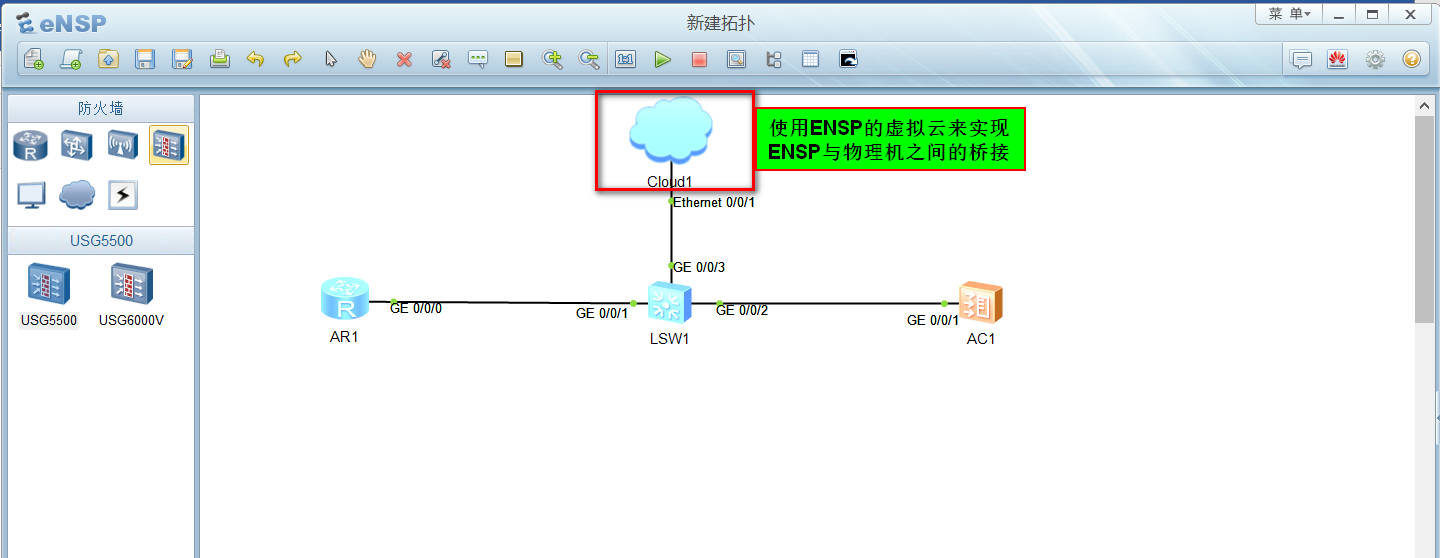Open the settings gear icon

pyautogui.click(x=1375, y=59)
